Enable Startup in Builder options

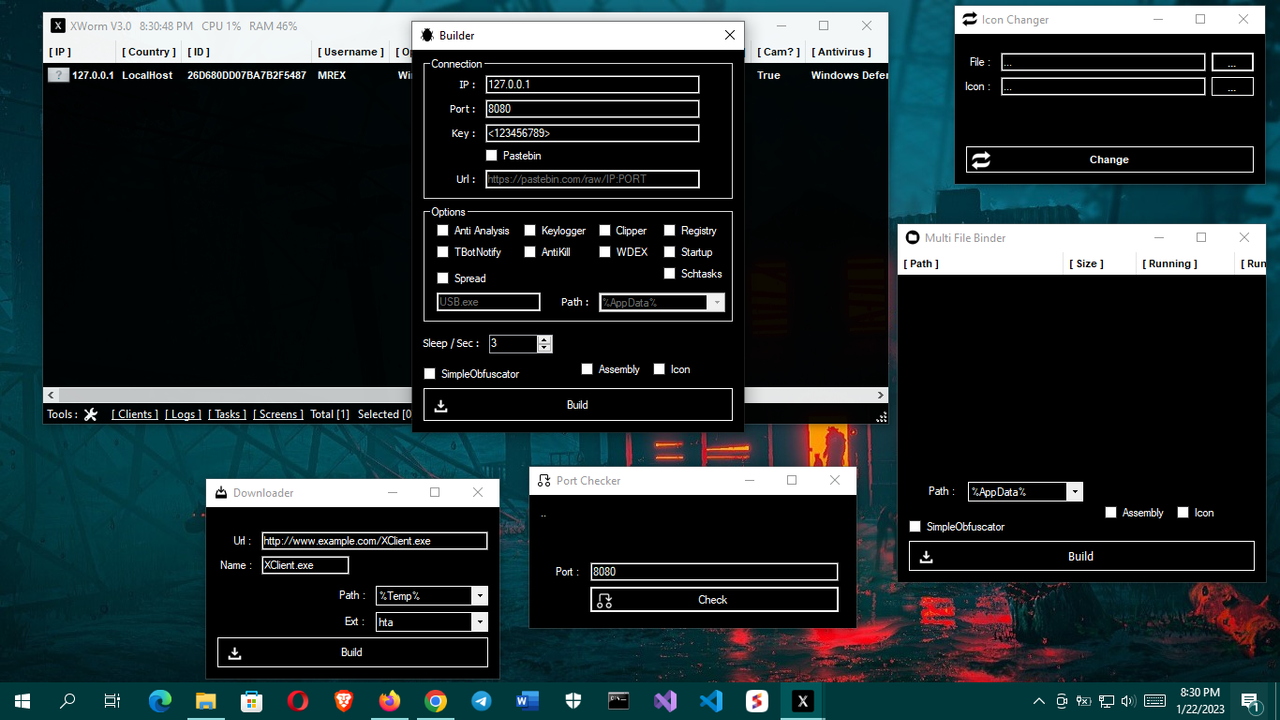pyautogui.click(x=668, y=252)
